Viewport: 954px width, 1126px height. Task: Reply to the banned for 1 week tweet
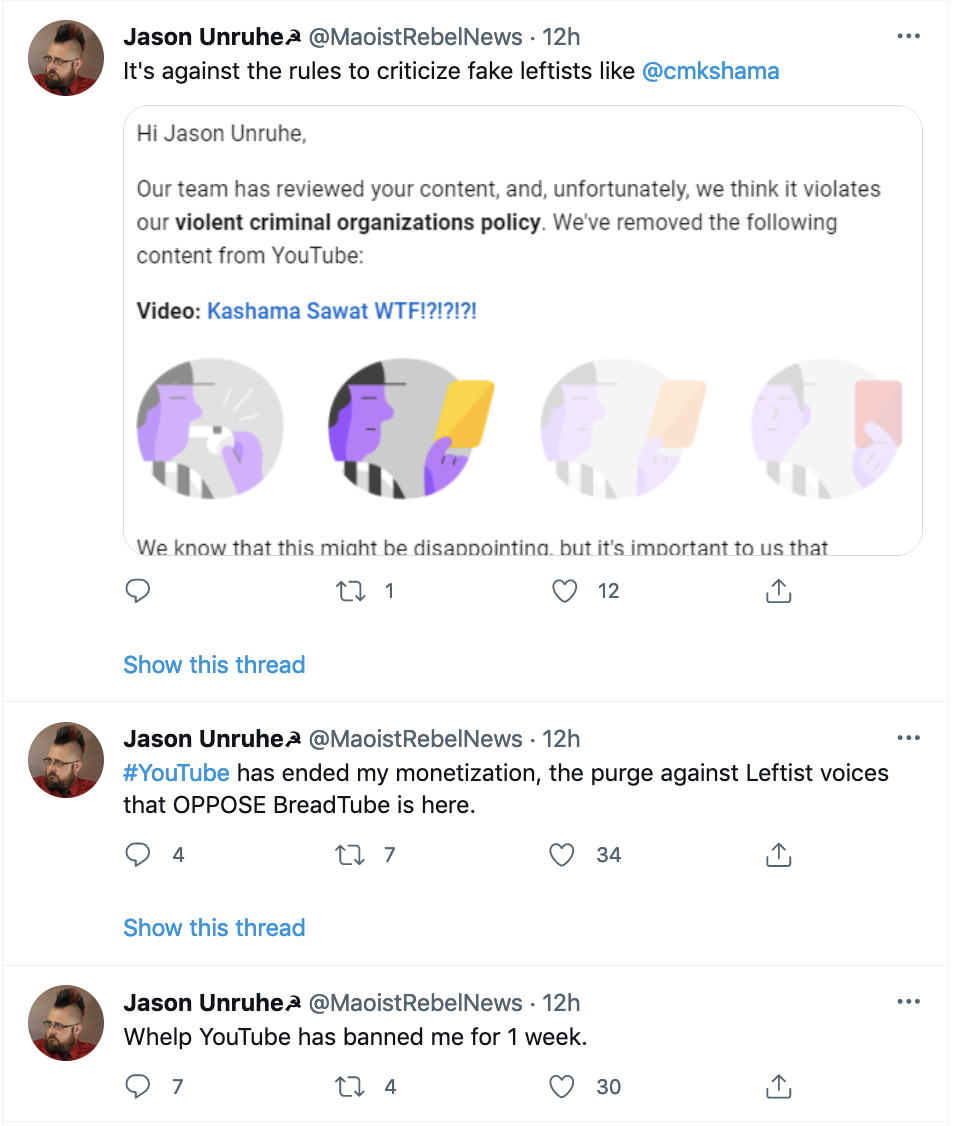click(x=138, y=1086)
